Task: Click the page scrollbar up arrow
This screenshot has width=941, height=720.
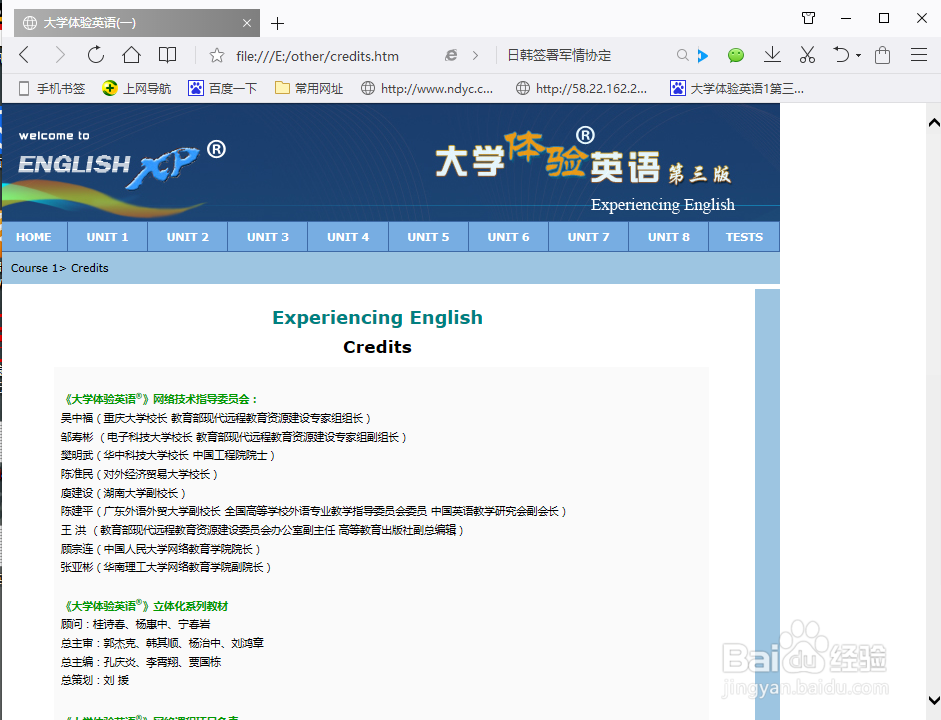Action: (934, 123)
